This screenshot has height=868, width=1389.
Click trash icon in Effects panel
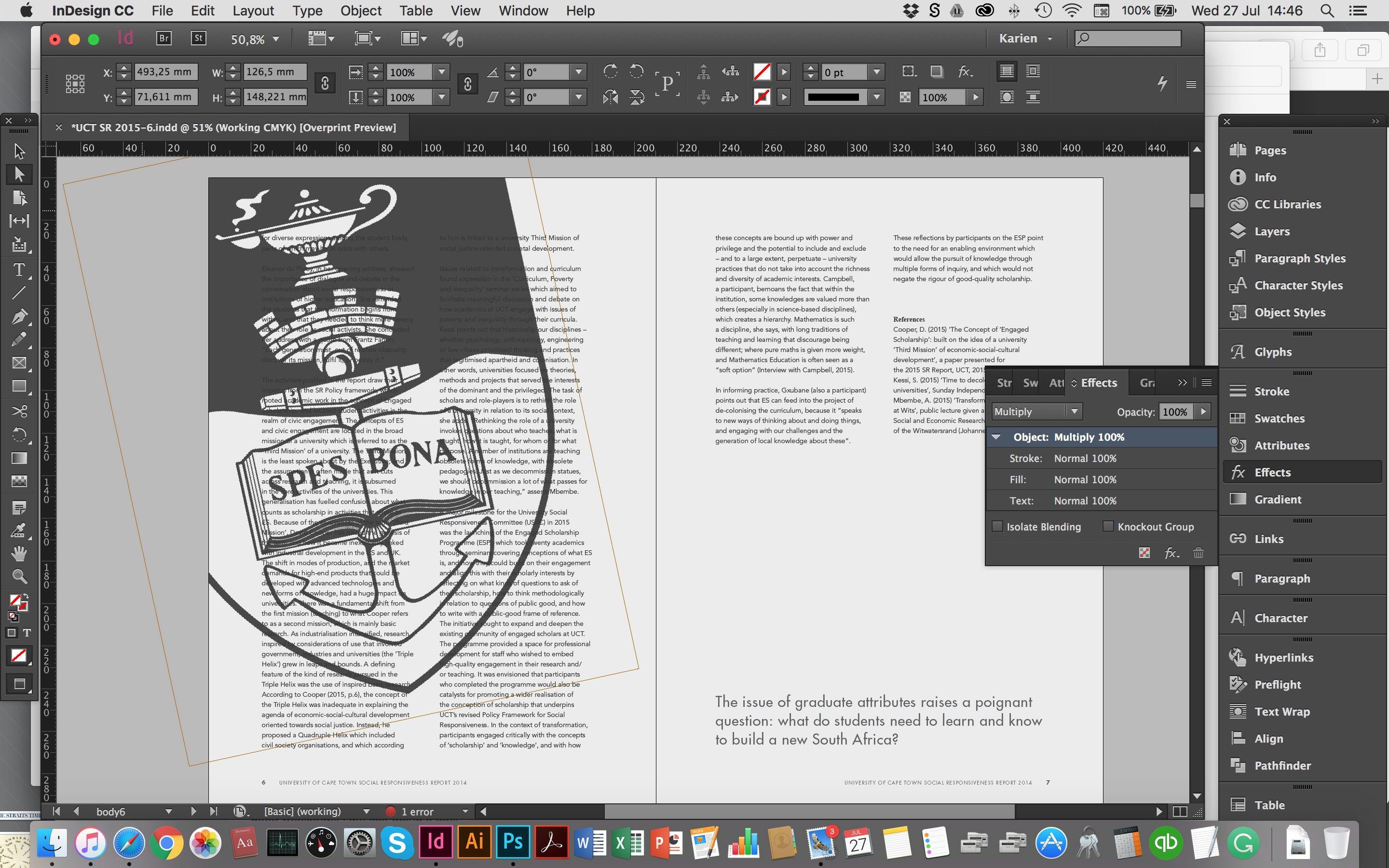tap(1198, 553)
